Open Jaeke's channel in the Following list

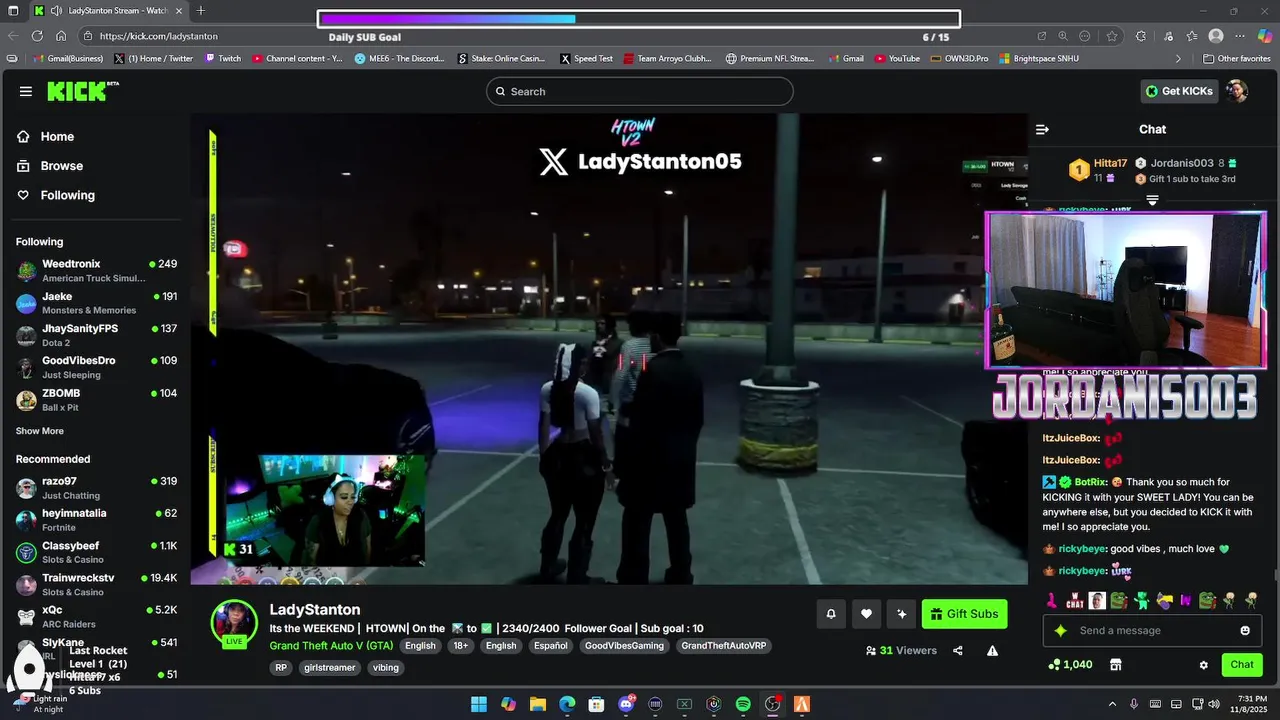click(x=96, y=303)
